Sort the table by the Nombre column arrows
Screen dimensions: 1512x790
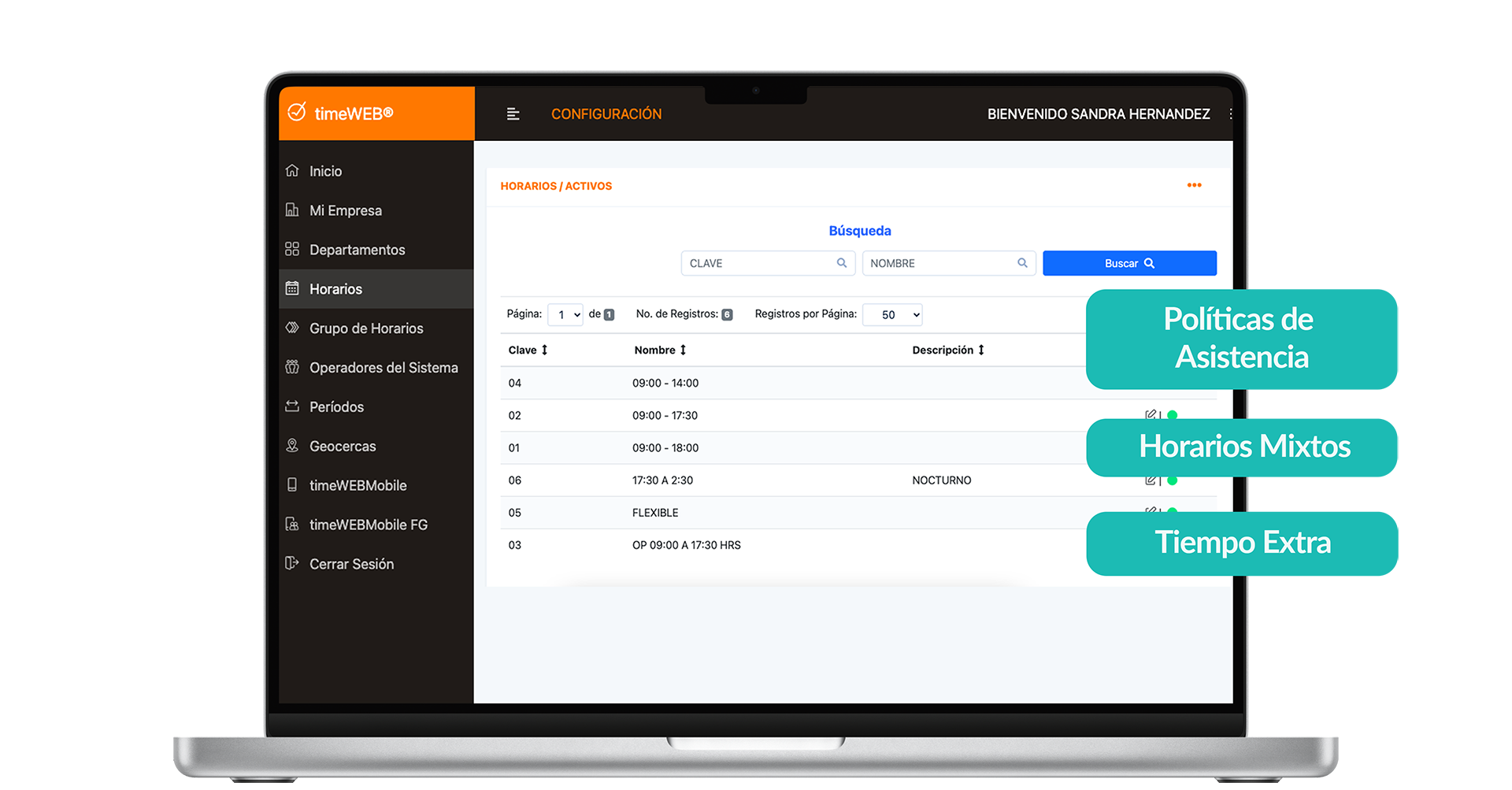(683, 350)
